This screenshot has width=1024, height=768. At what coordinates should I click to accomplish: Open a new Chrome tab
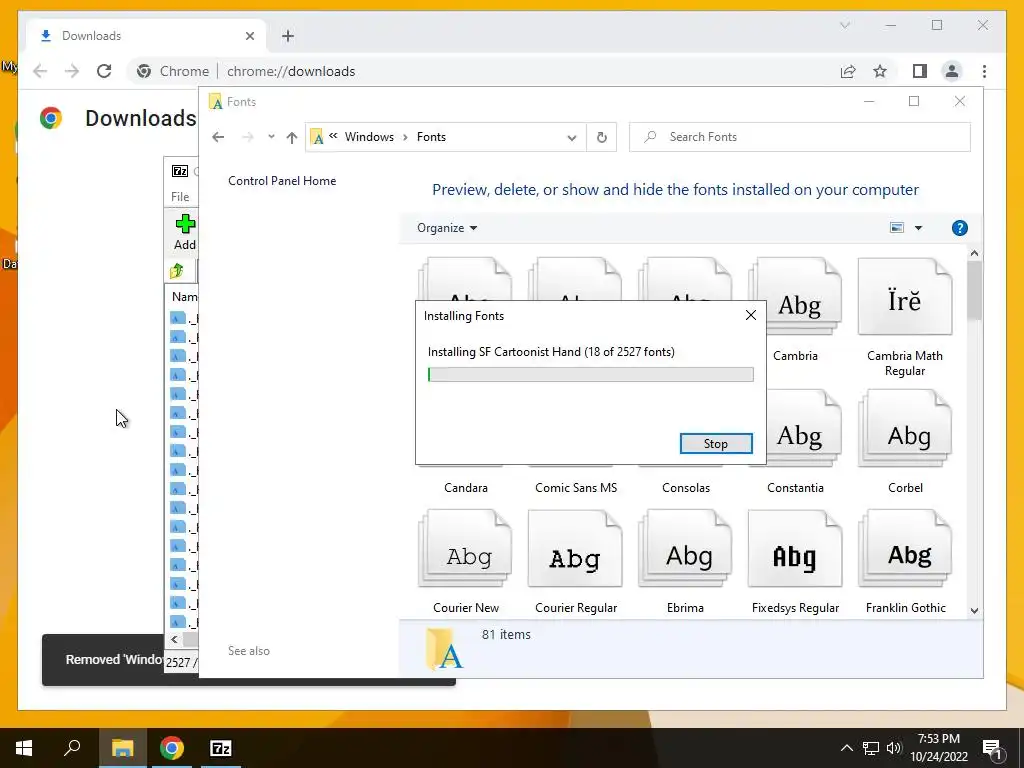[288, 36]
